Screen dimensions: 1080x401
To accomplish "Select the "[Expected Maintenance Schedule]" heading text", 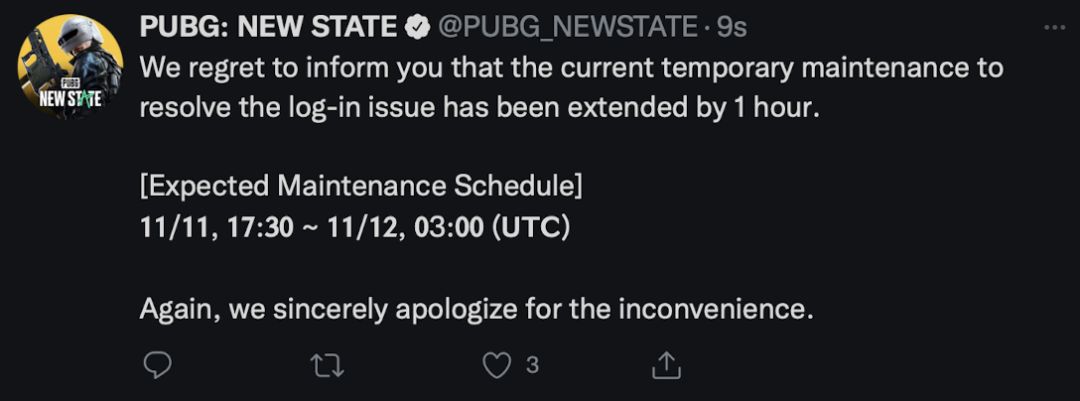I will tap(361, 187).
